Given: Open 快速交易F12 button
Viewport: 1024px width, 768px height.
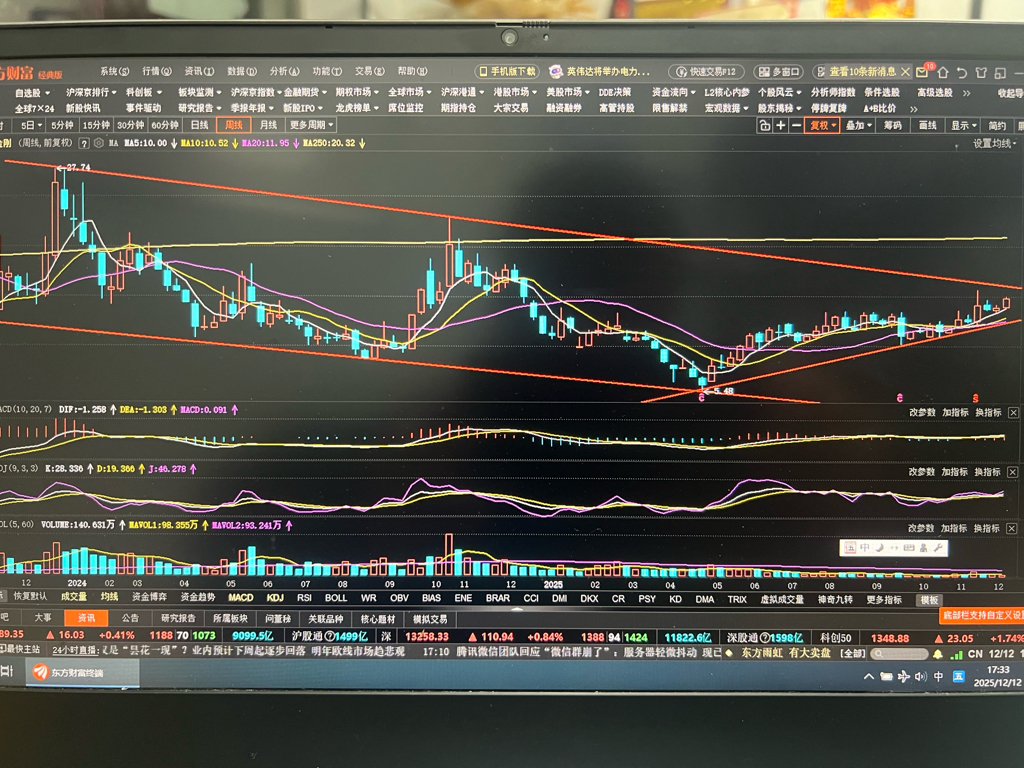Looking at the screenshot, I should click(706, 72).
